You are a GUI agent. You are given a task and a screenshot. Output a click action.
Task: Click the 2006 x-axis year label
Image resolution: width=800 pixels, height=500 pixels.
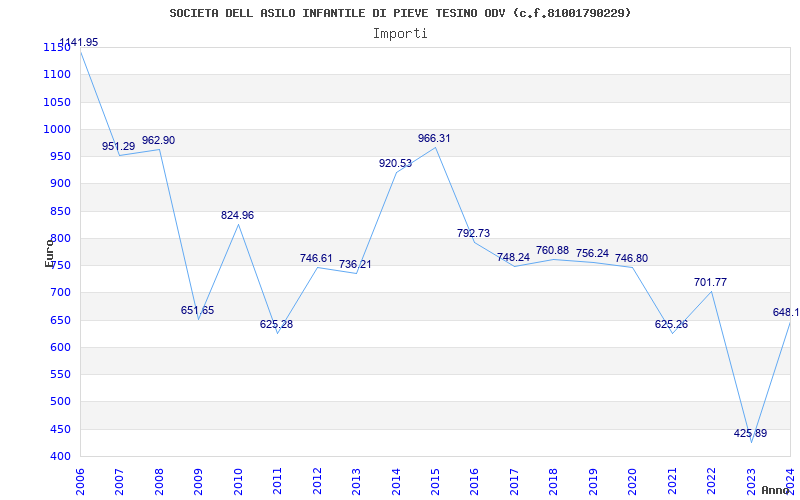pyautogui.click(x=80, y=481)
